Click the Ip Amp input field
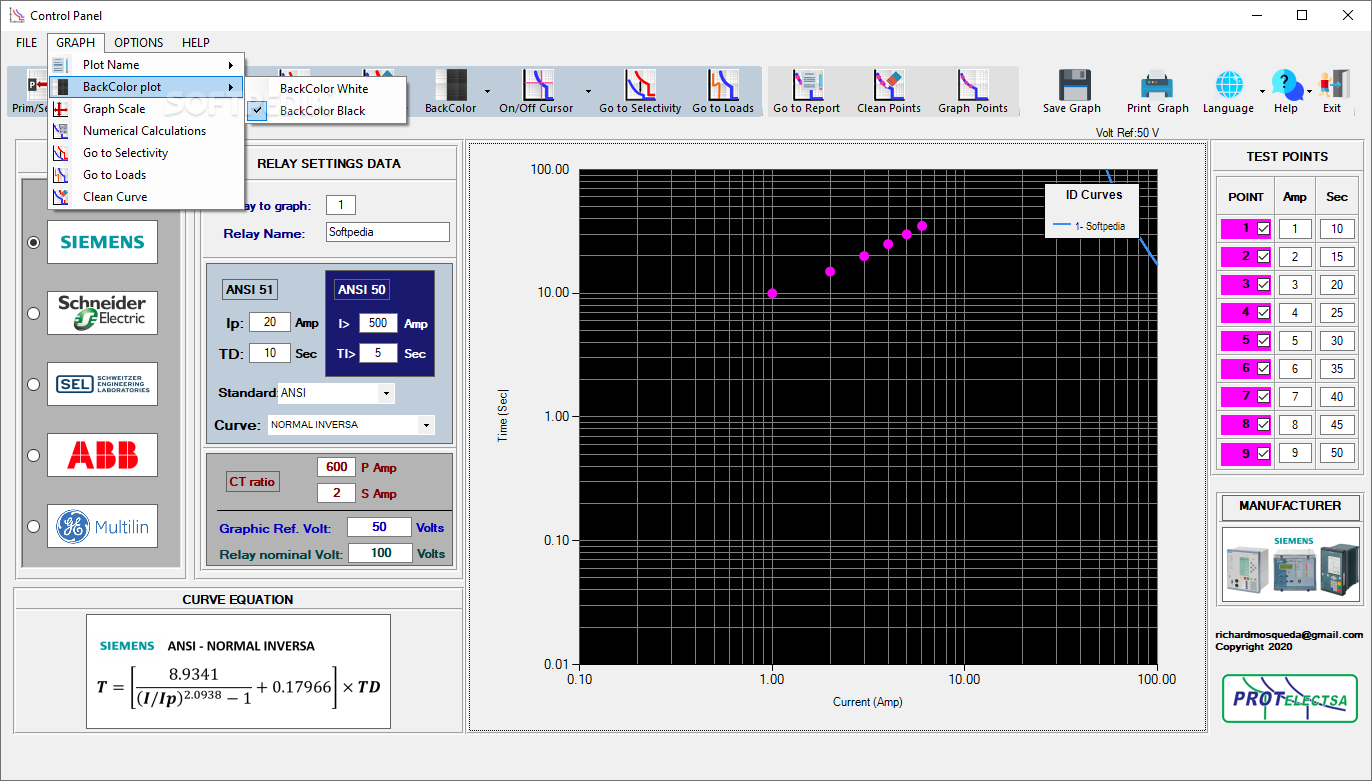1372x781 pixels. point(270,323)
